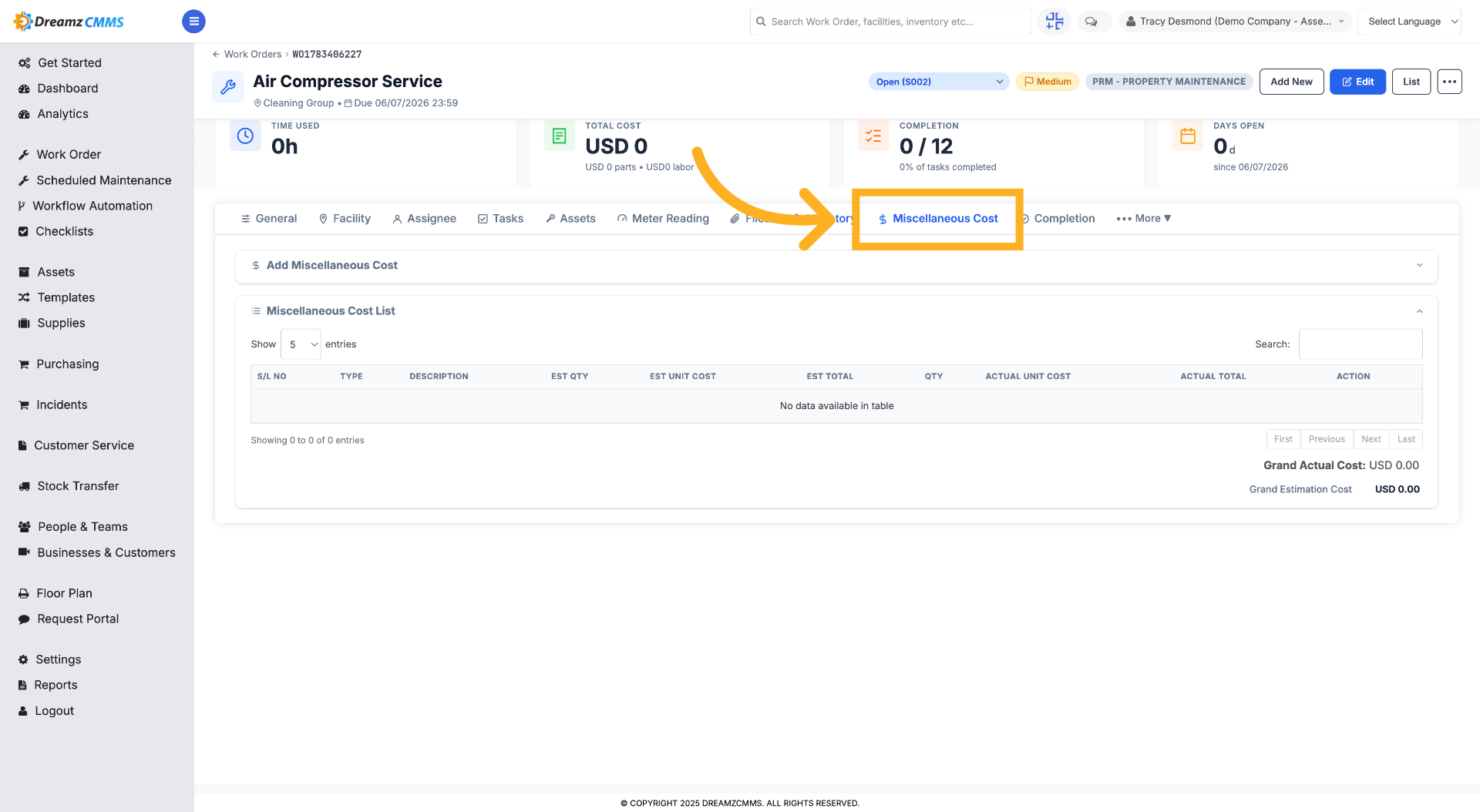Click the Checklists sidebar icon

coord(23,231)
